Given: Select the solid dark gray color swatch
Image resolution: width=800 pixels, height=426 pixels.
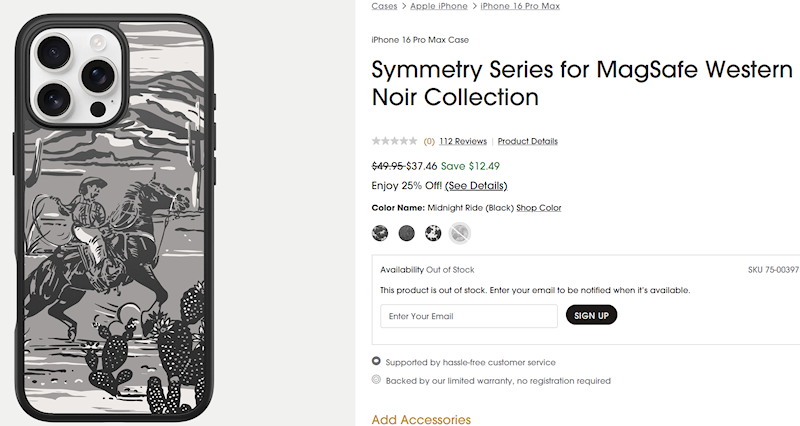Looking at the screenshot, I should 406,233.
